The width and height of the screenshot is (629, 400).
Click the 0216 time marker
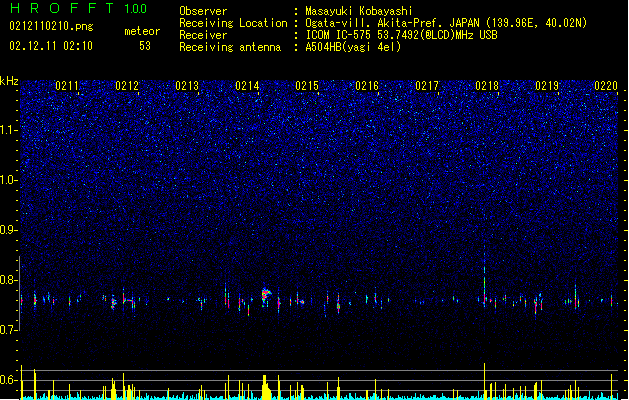pos(367,86)
